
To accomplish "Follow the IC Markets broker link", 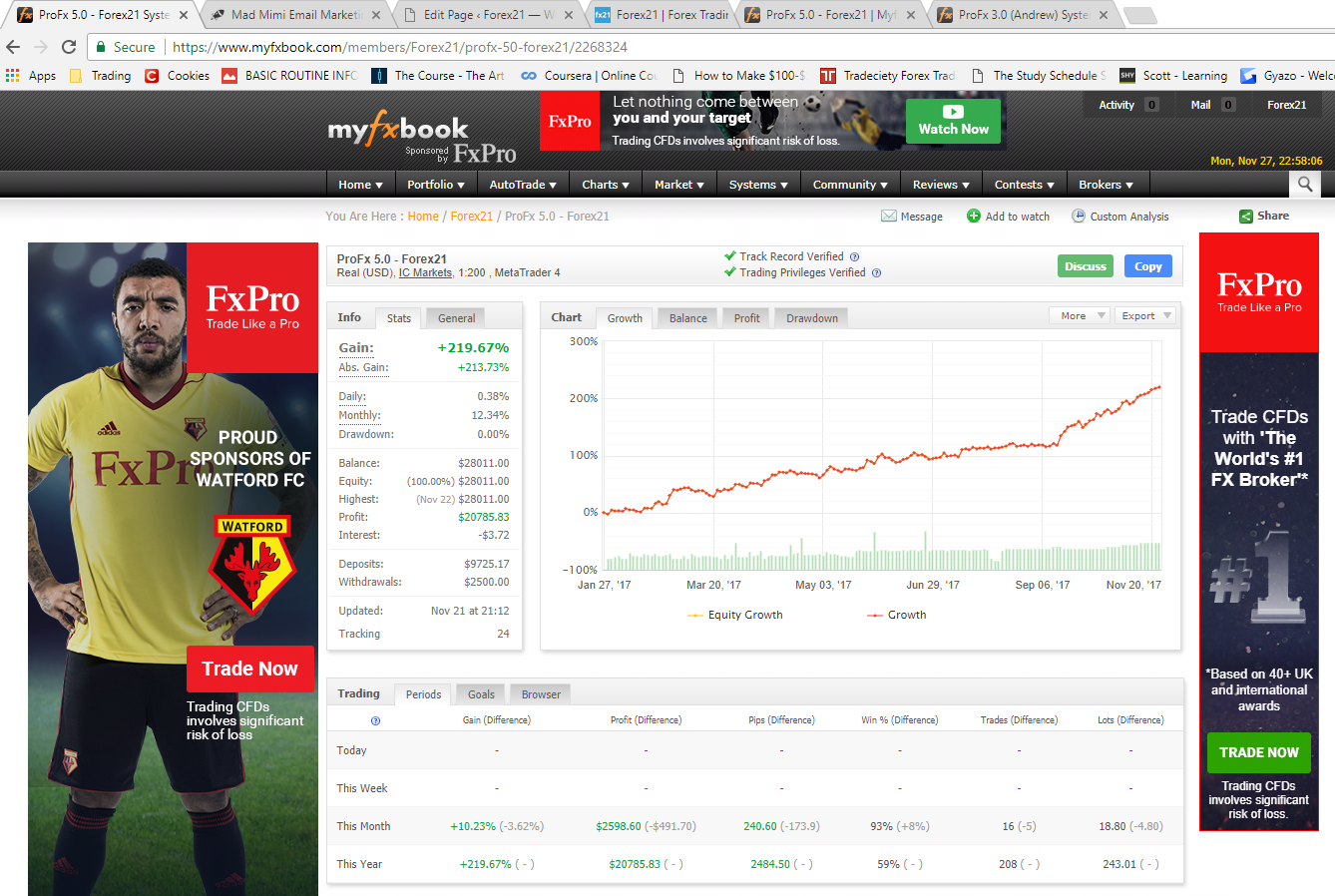I will pyautogui.click(x=425, y=272).
